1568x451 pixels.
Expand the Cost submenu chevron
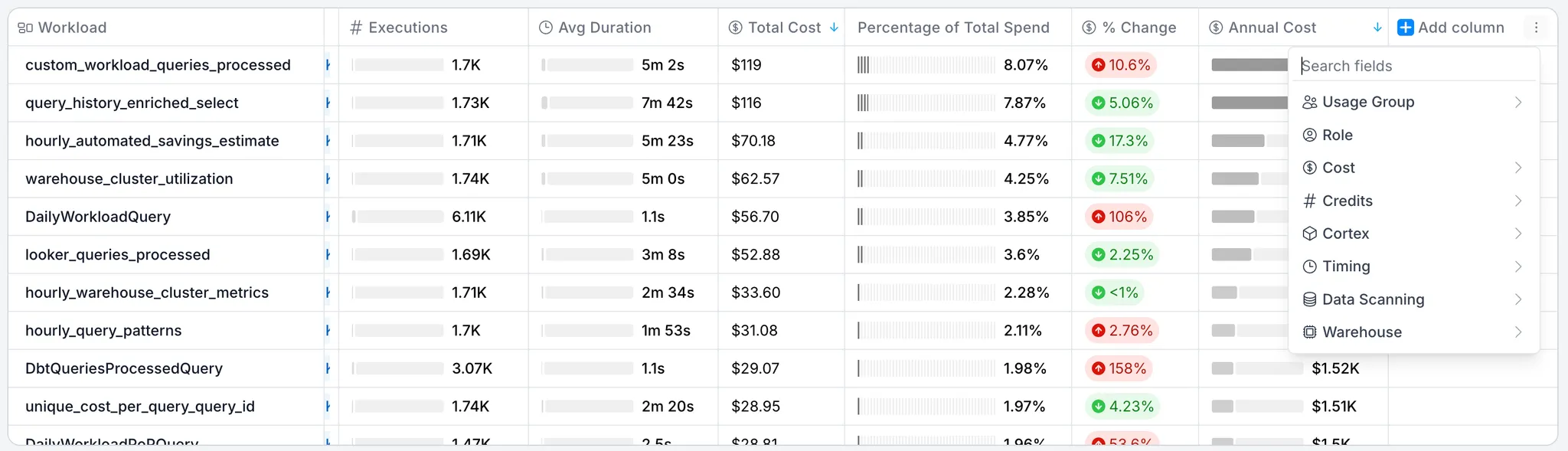(1517, 168)
